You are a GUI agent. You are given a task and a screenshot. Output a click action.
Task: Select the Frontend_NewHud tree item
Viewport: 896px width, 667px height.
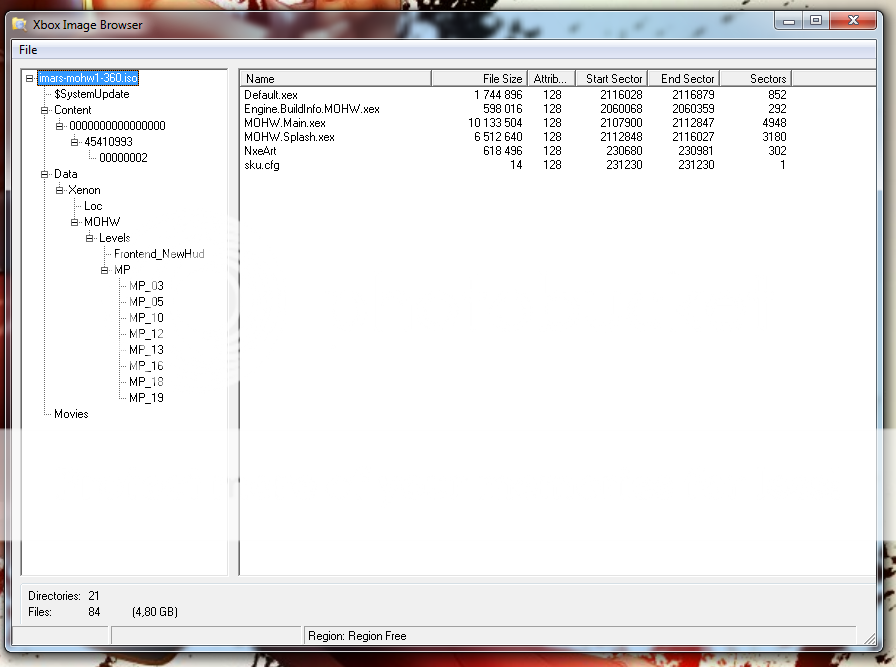[x=159, y=254]
